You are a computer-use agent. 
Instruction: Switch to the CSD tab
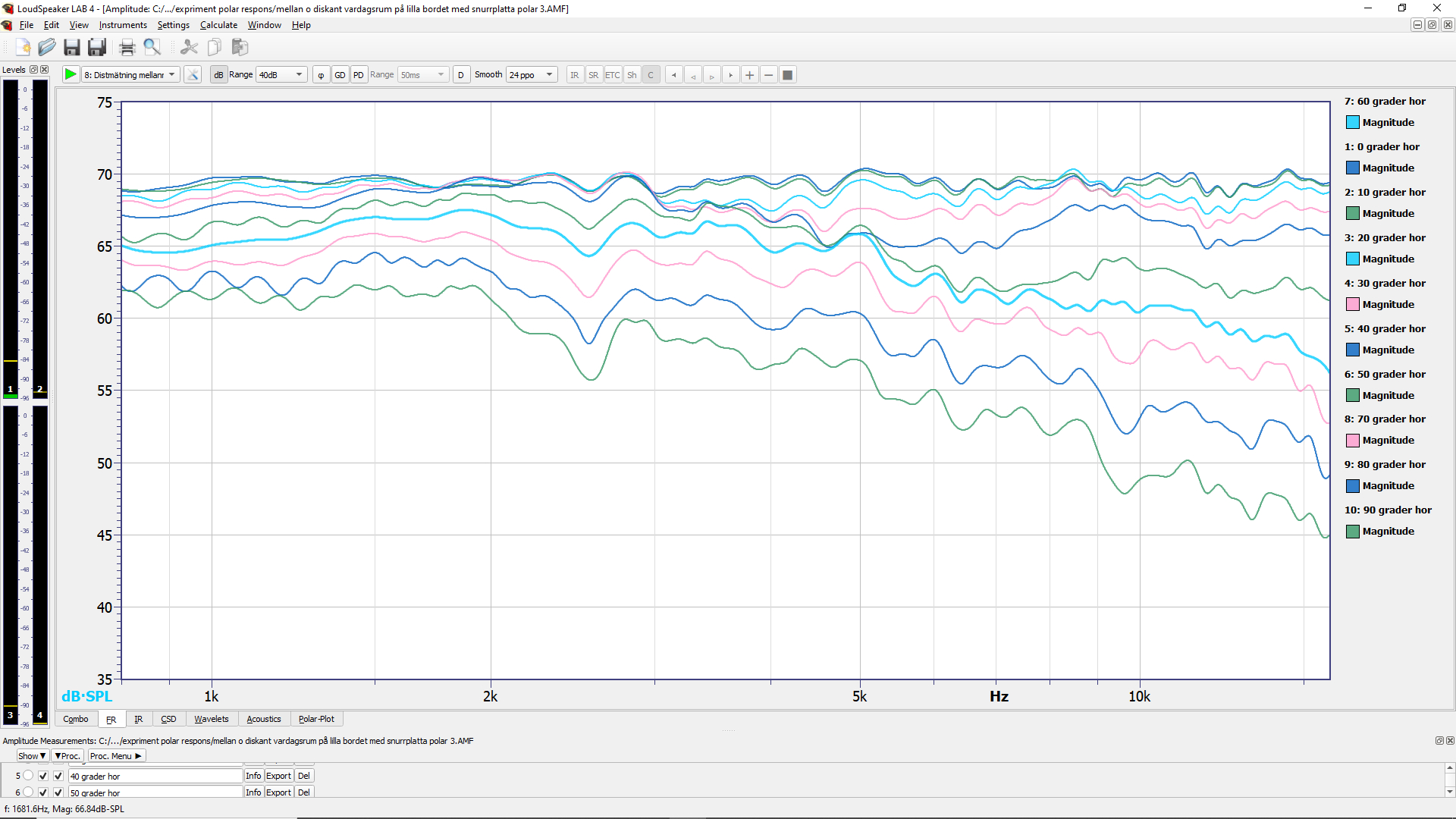point(168,719)
